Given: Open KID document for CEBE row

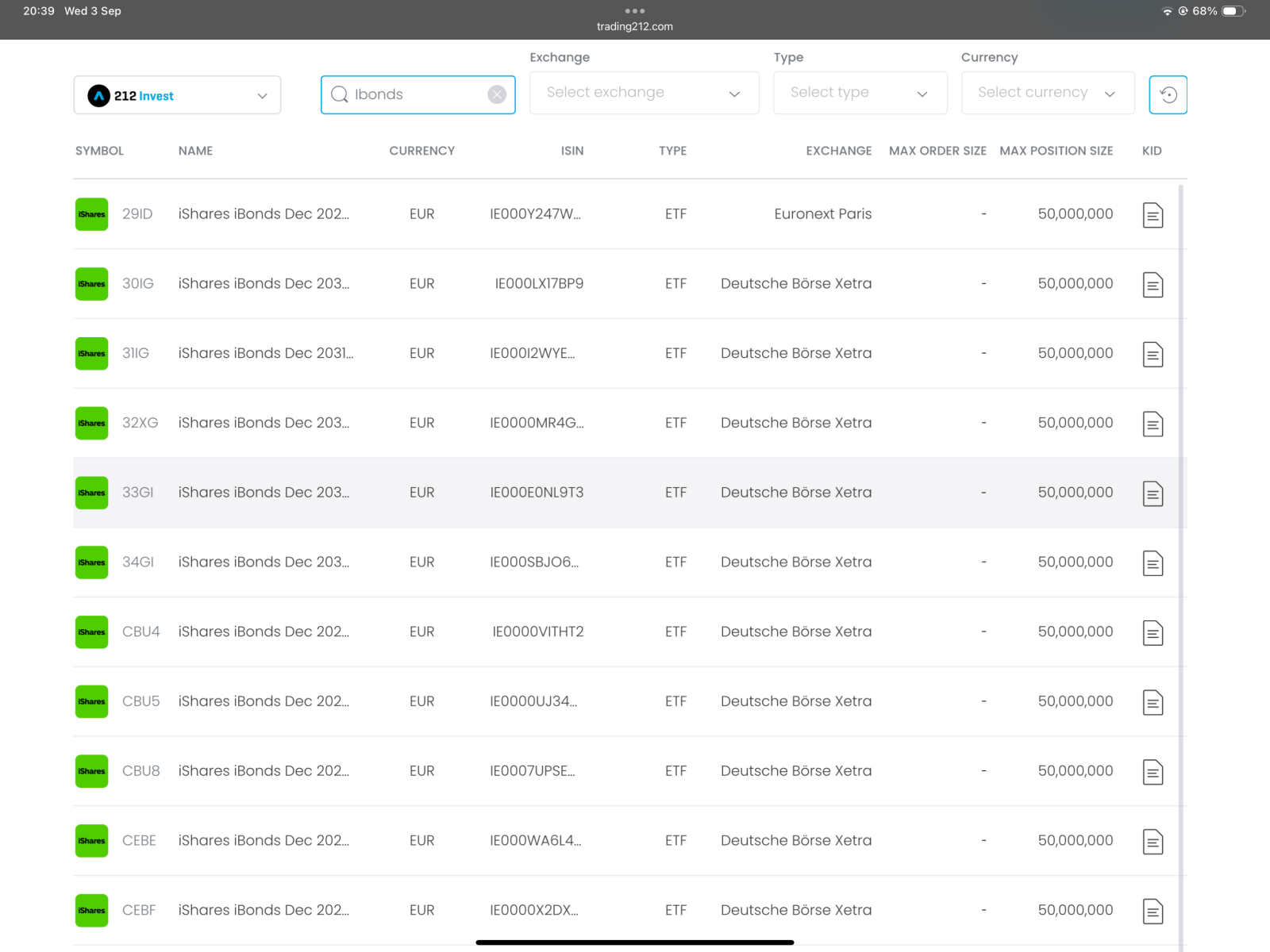Looking at the screenshot, I should click(1153, 842).
